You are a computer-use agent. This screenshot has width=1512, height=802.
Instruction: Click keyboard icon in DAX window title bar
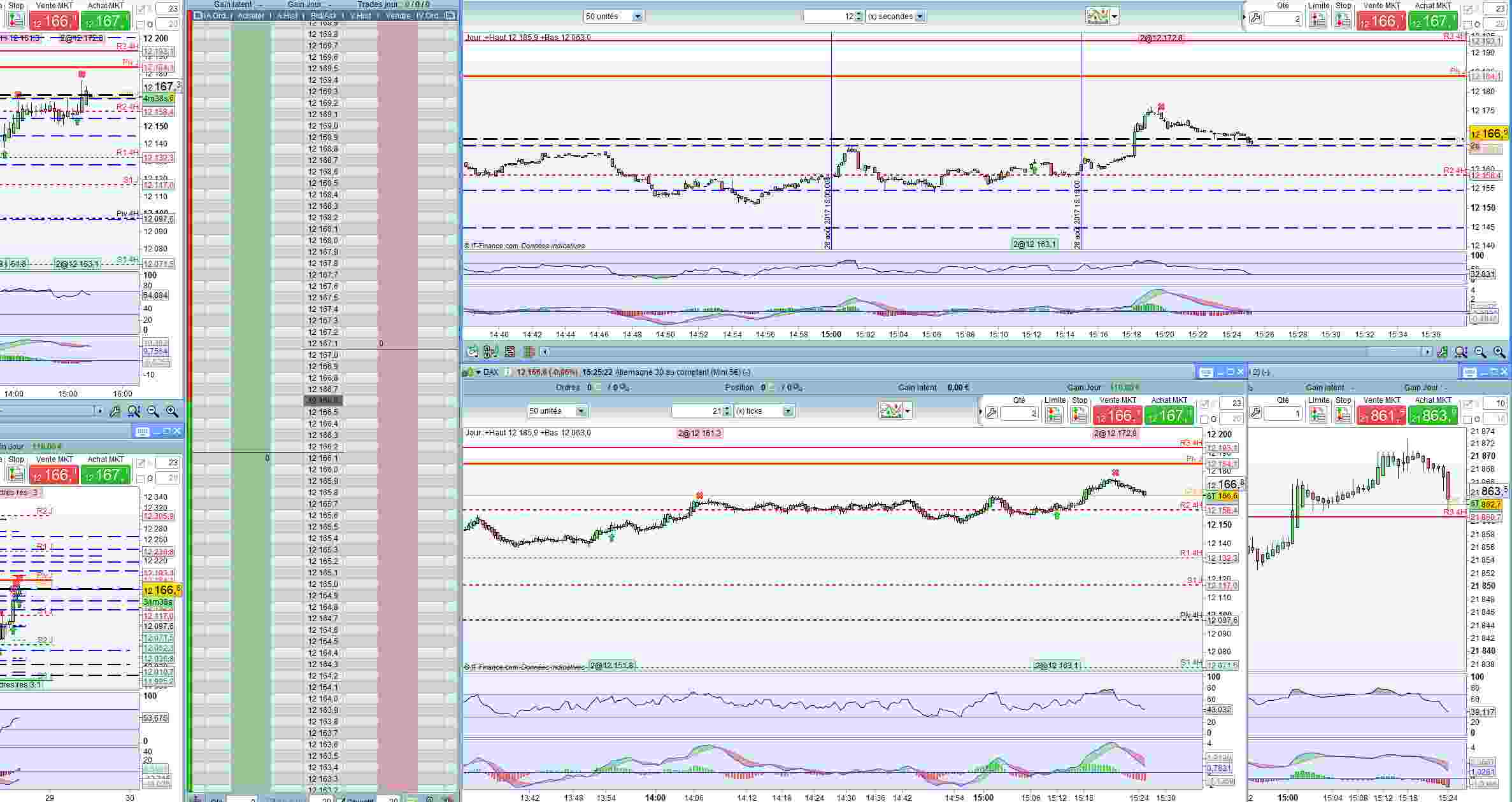1206,372
